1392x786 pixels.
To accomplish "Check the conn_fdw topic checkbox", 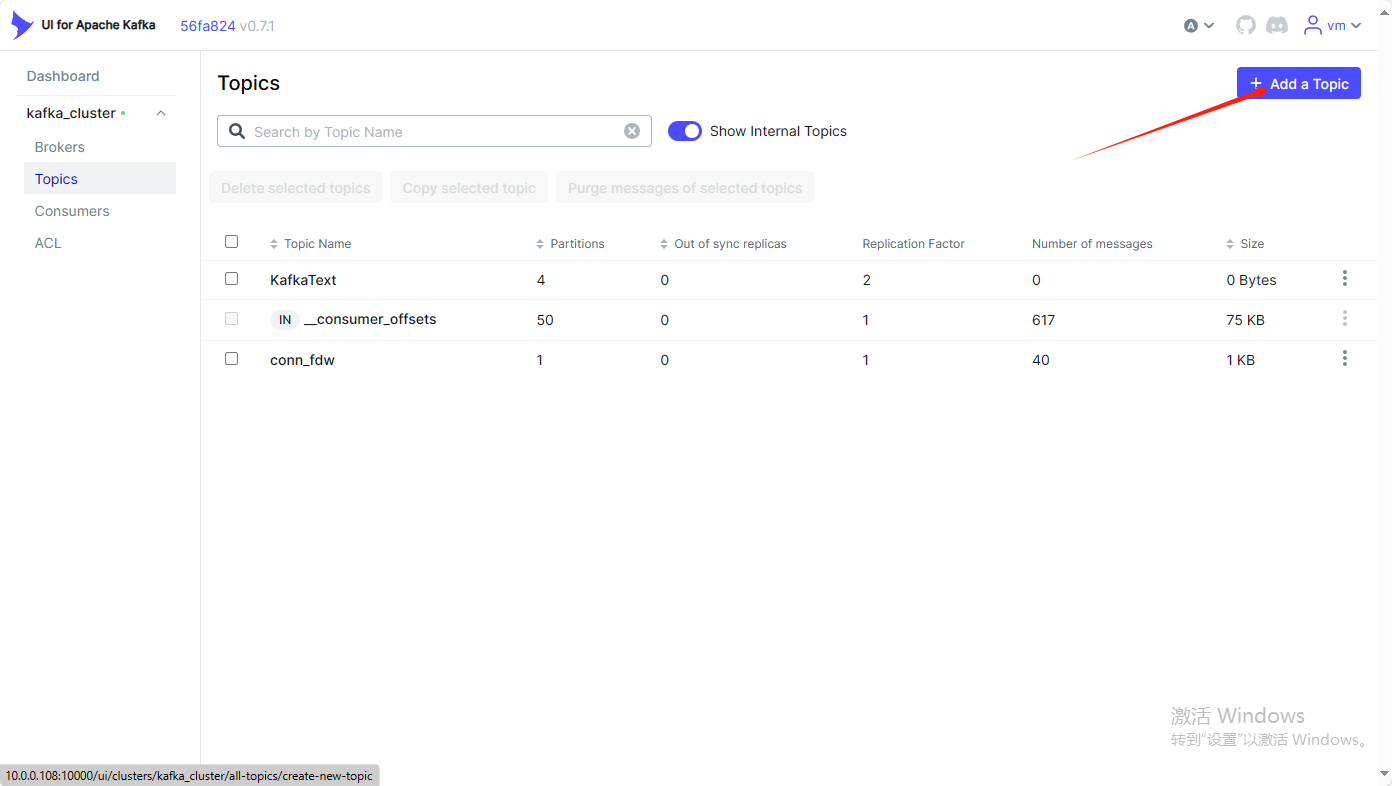I will 232,359.
